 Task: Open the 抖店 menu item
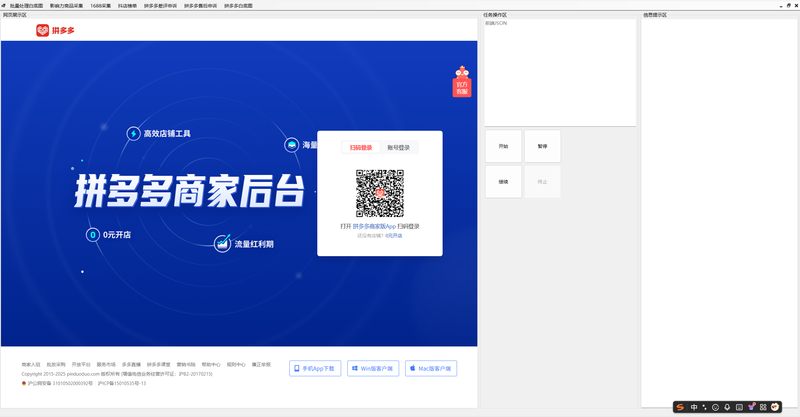coord(127,6)
